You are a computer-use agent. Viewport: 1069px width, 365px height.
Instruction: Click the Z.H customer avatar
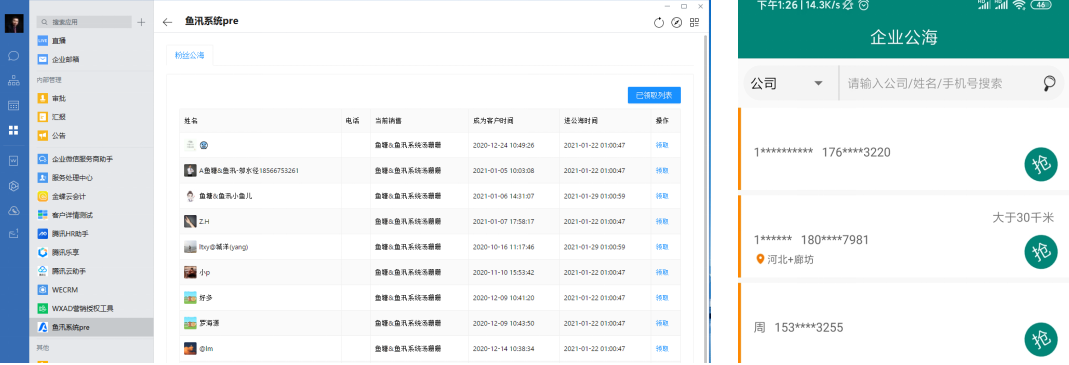point(190,221)
